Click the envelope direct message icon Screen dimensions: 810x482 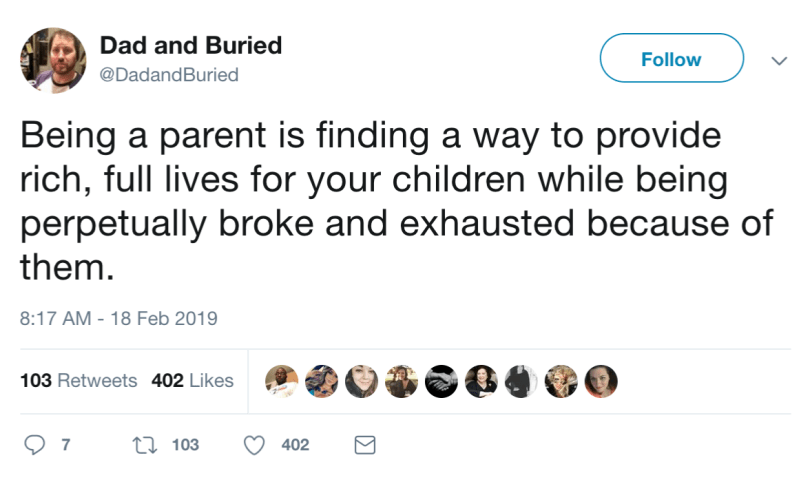pos(365,445)
